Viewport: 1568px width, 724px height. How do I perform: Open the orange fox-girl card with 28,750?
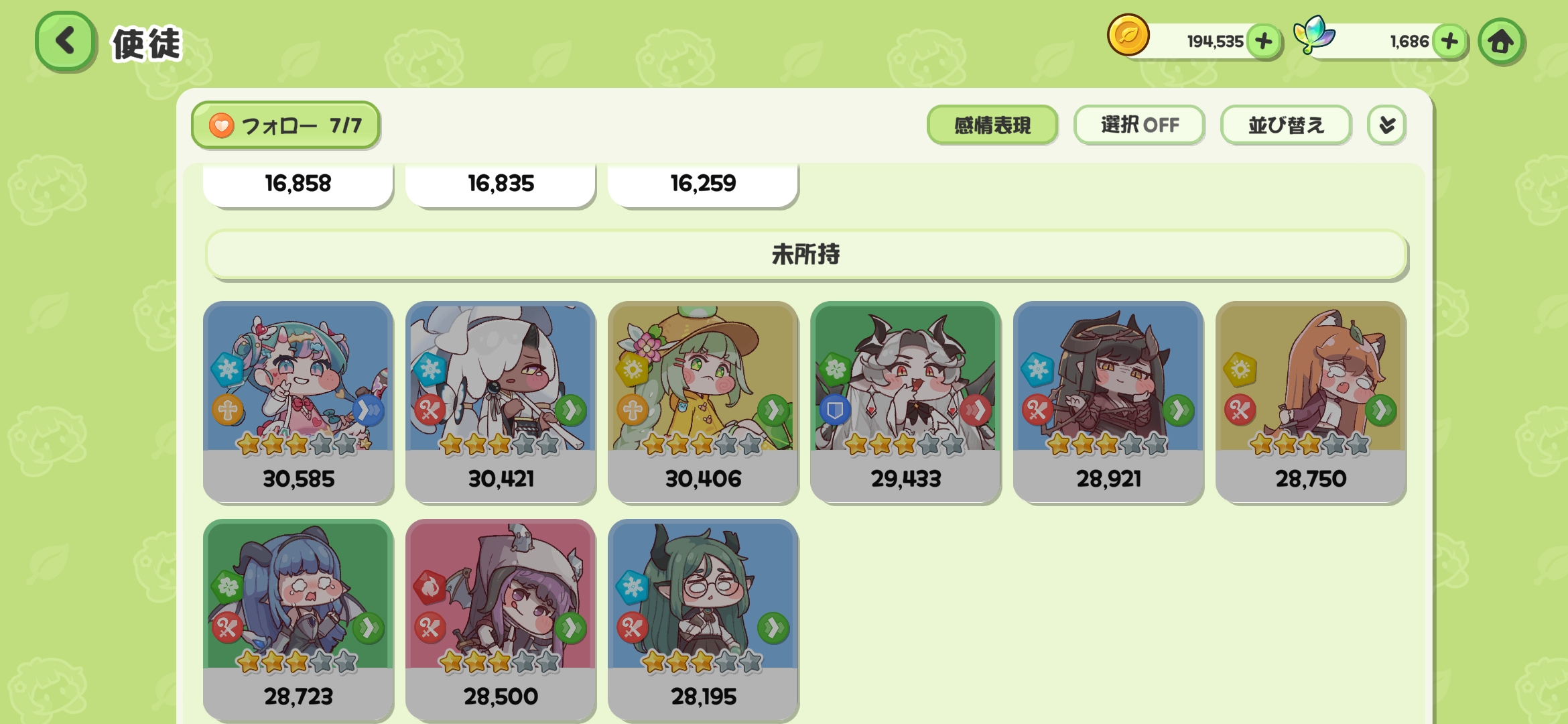[1311, 402]
